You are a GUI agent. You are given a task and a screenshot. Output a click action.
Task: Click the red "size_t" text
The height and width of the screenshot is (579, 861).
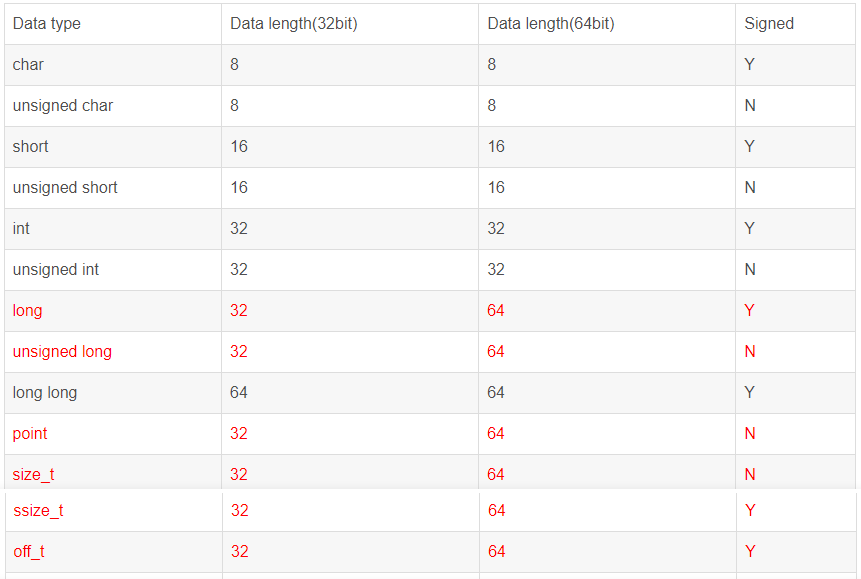33,475
